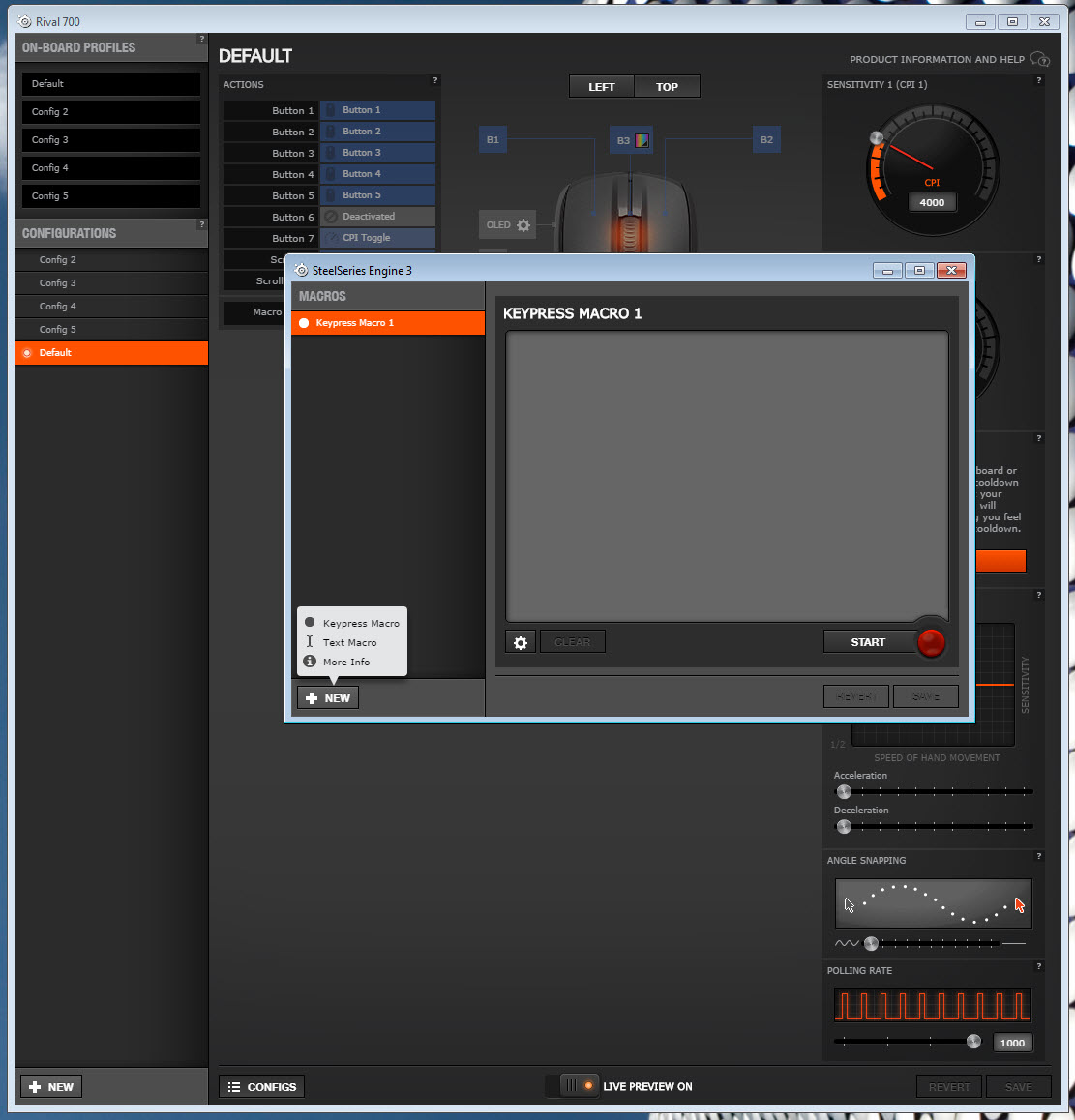Select Text Macro option in popup

[352, 642]
